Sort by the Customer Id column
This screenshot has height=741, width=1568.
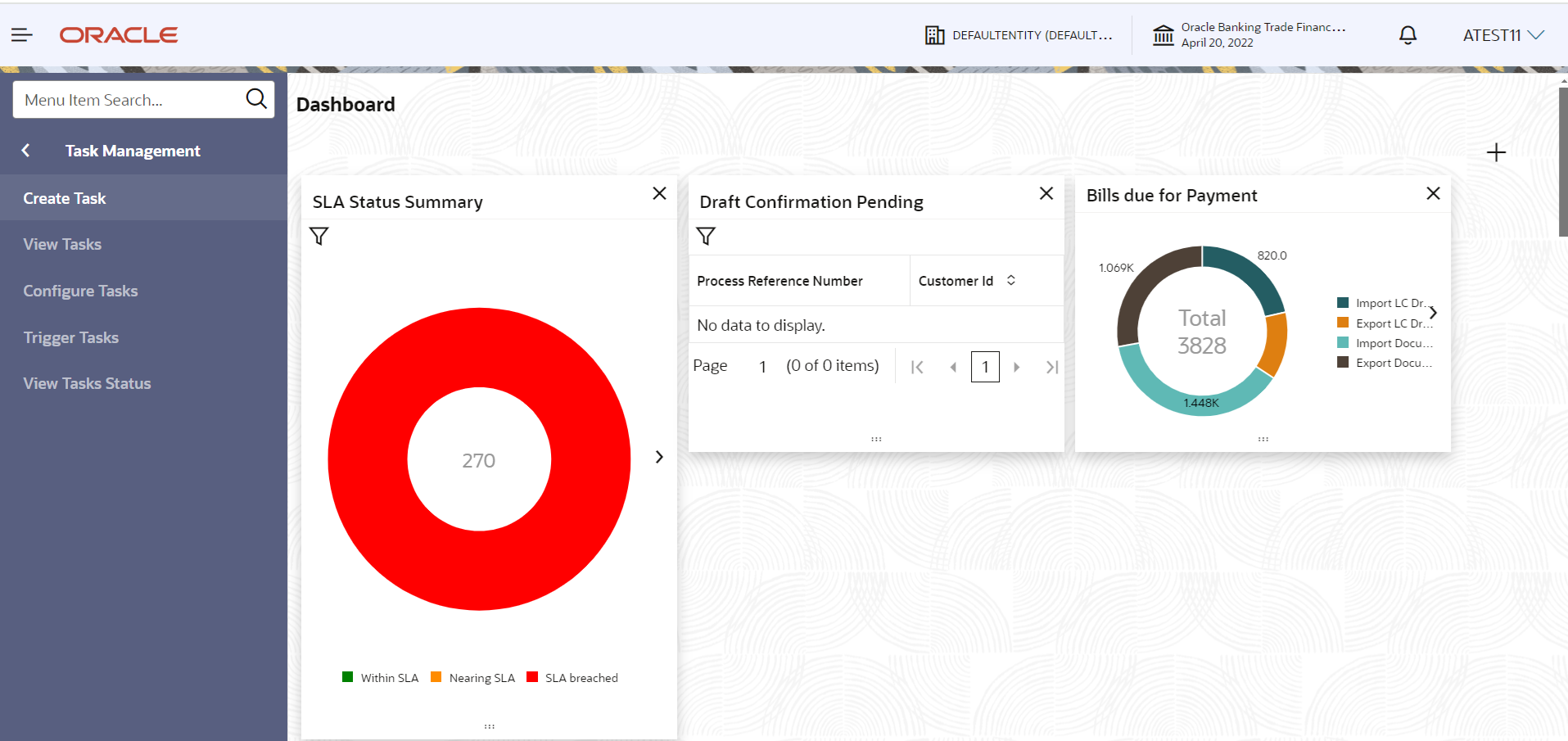(1011, 280)
